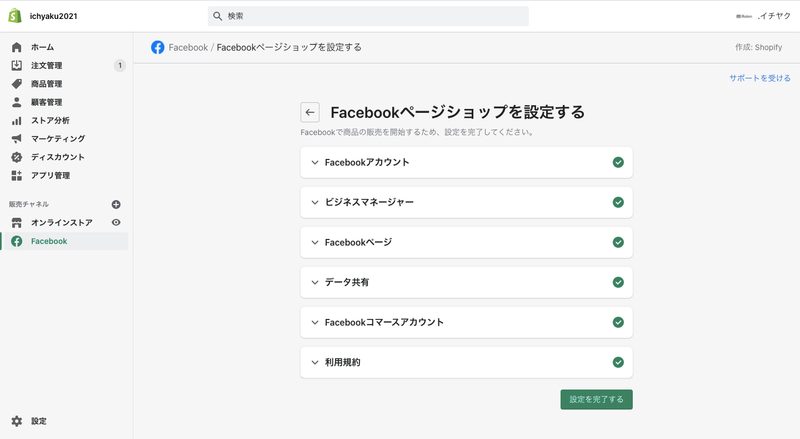Click 利用規約 green checkmark
The image size is (800, 439).
click(x=618, y=362)
